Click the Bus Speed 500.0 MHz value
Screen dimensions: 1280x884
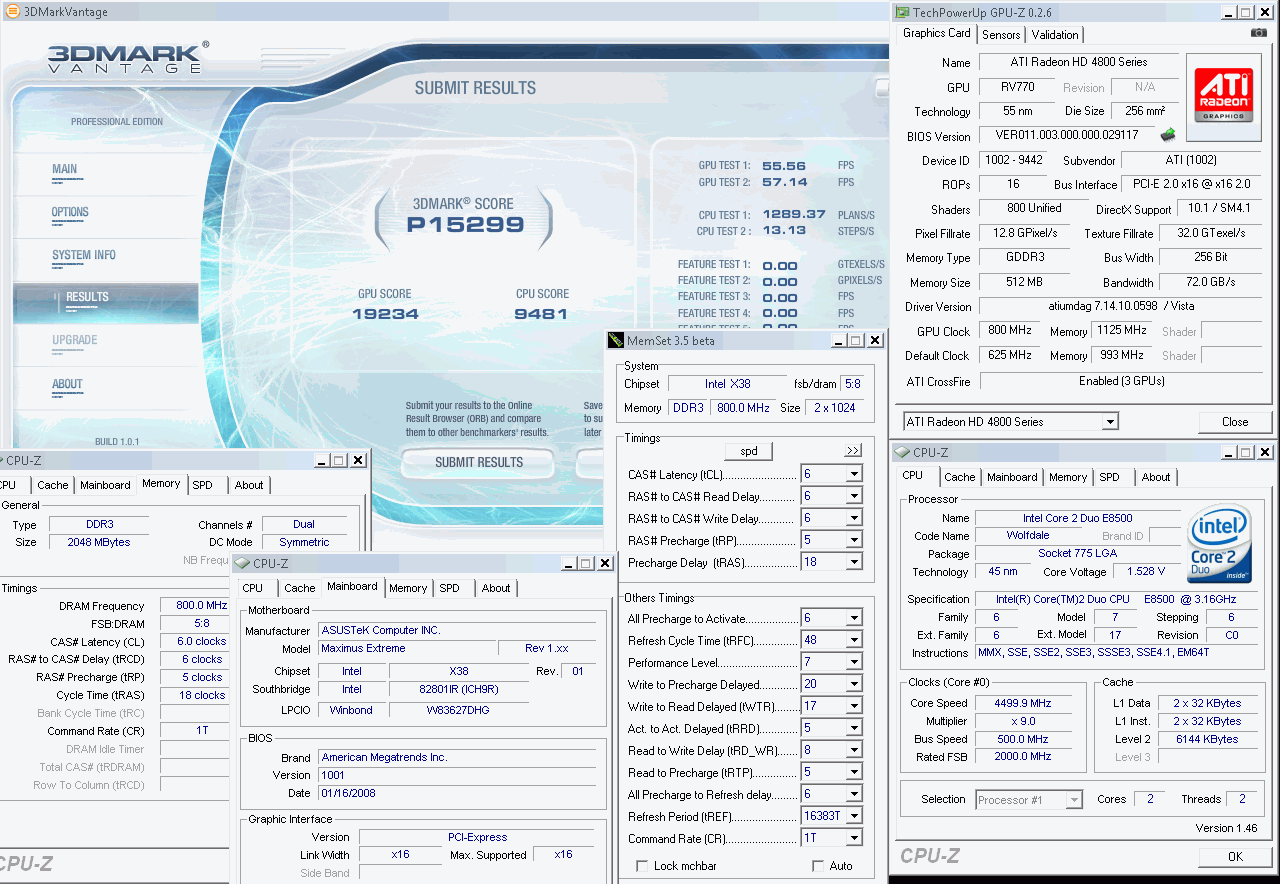[x=1024, y=739]
